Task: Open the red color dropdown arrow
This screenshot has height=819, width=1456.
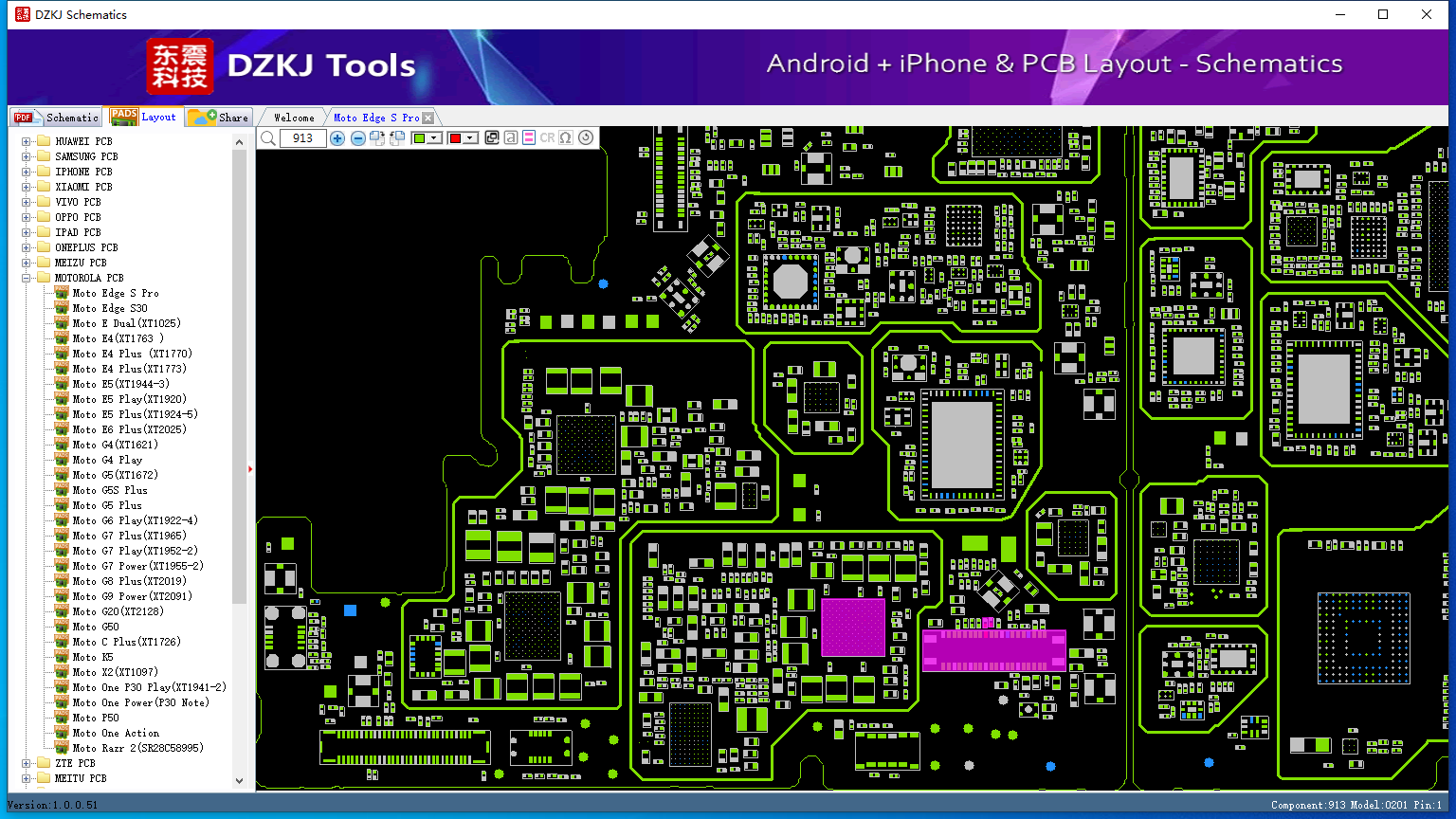Action: click(470, 138)
